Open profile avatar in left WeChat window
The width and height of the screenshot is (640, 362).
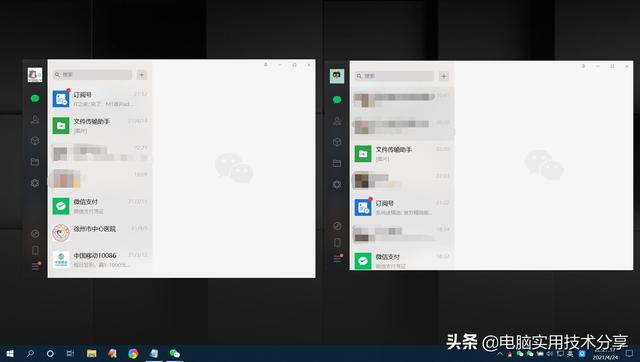point(35,75)
